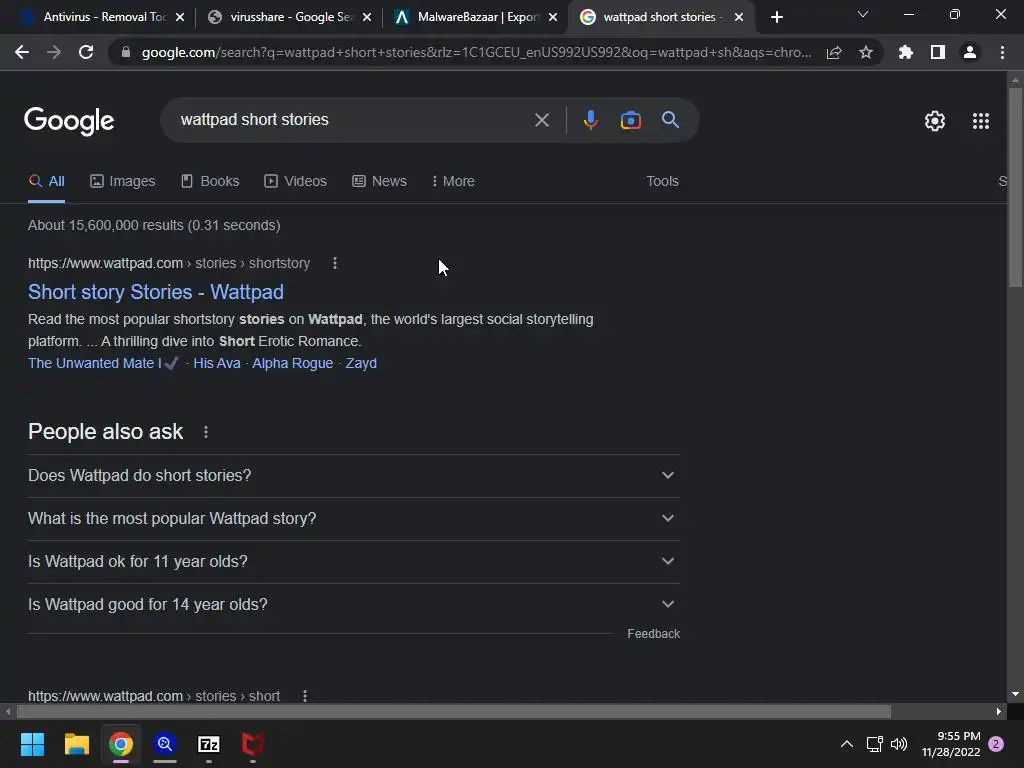The height and width of the screenshot is (768, 1024).
Task: Open the Windows Start menu
Action: point(32,744)
